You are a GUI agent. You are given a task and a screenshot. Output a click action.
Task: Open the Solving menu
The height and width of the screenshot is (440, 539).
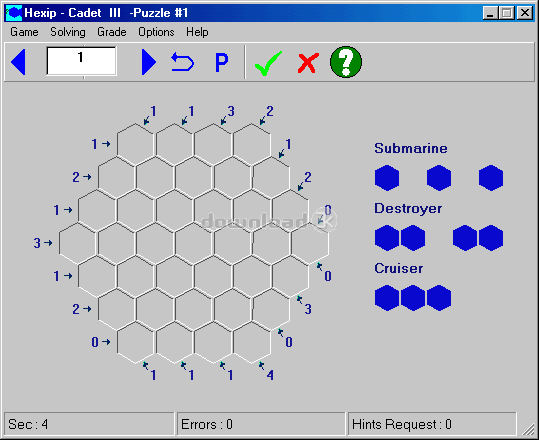68,32
